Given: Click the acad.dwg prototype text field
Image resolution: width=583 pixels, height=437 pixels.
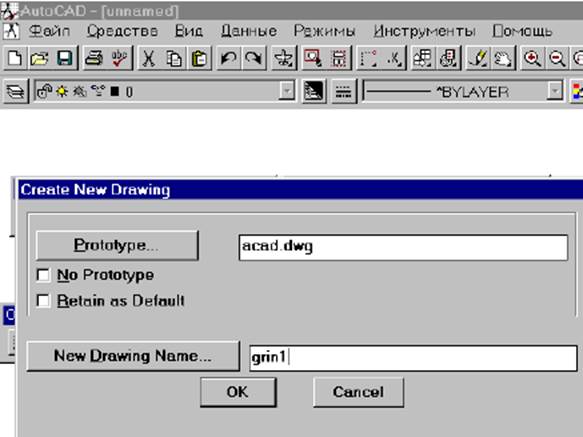Looking at the screenshot, I should [403, 247].
